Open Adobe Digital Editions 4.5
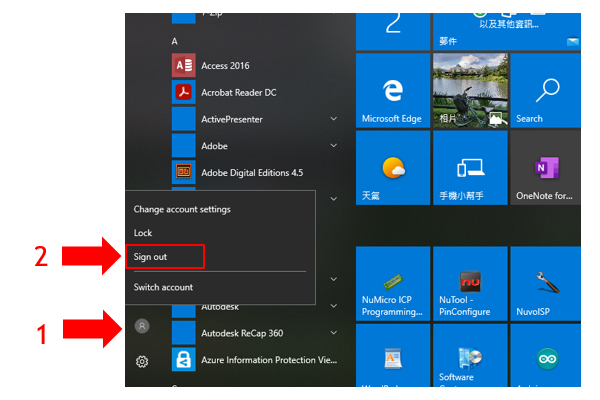 coord(251,172)
